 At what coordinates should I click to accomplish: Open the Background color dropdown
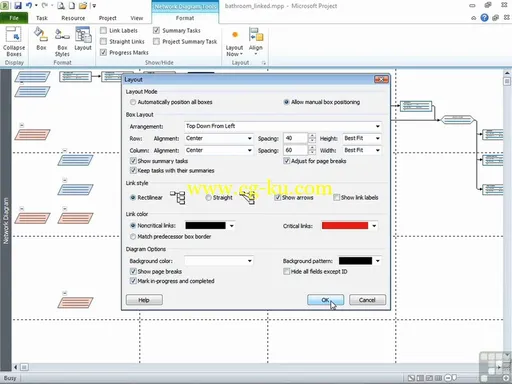coord(218,261)
